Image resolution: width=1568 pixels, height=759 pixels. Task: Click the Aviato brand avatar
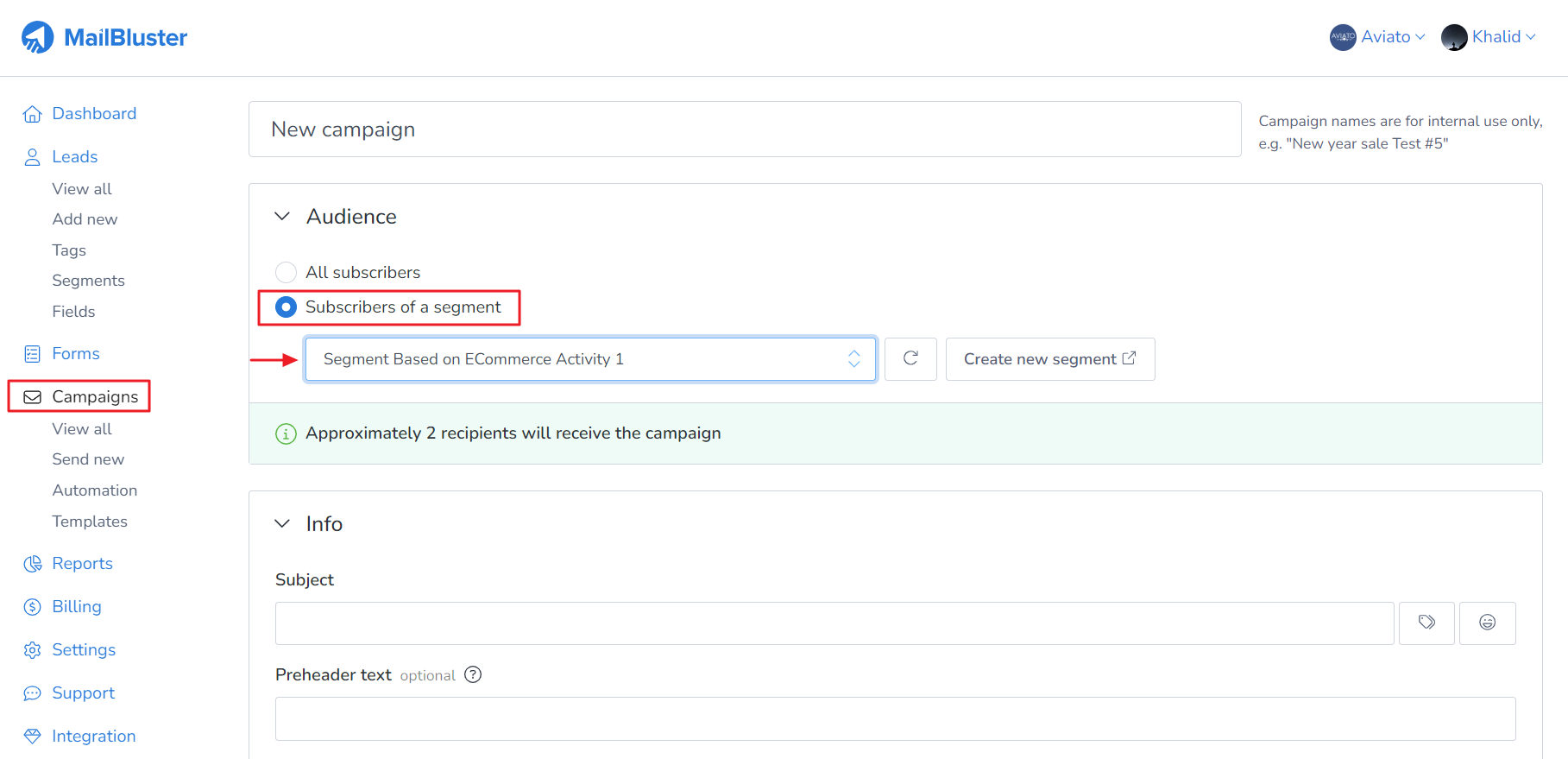click(x=1343, y=37)
